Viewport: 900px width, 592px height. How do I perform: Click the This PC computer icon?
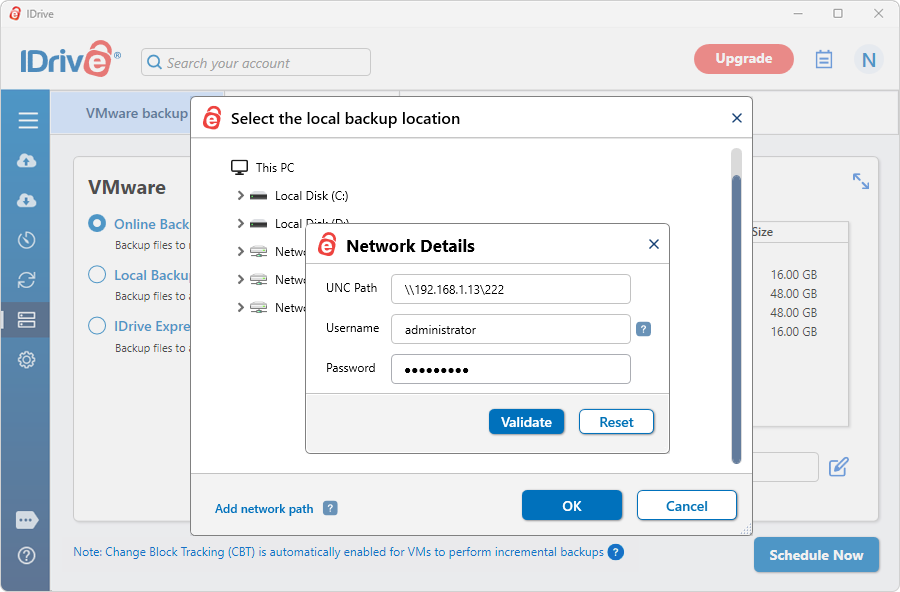coord(239,167)
